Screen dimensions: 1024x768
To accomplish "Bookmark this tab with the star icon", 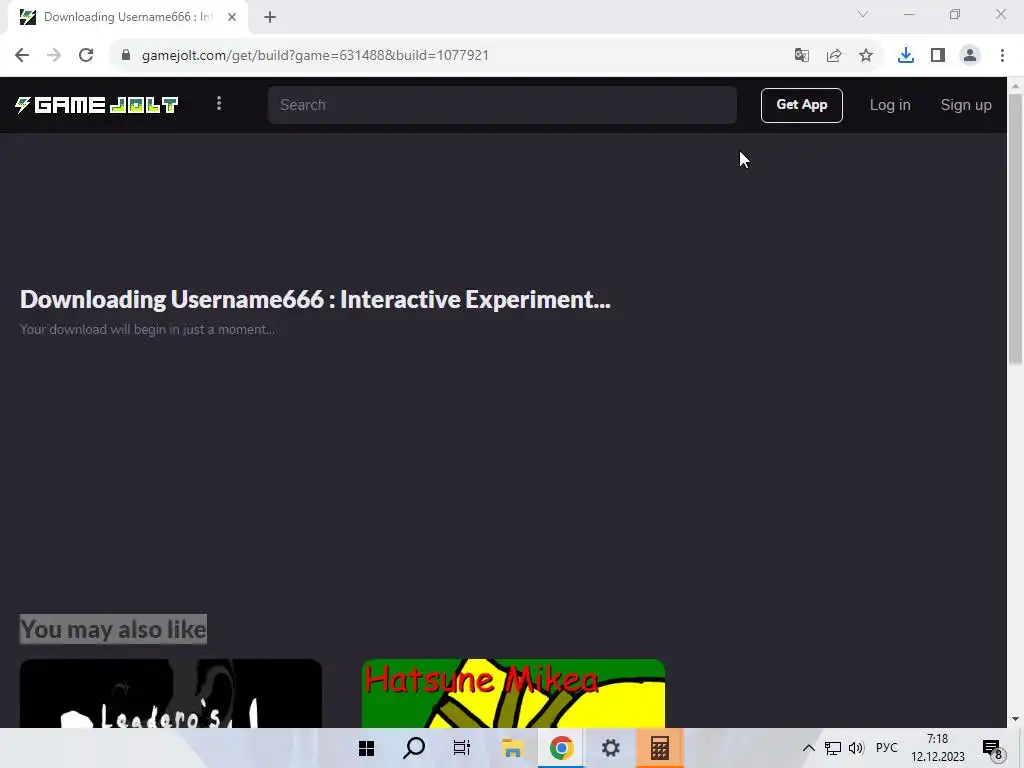I will click(x=865, y=56).
